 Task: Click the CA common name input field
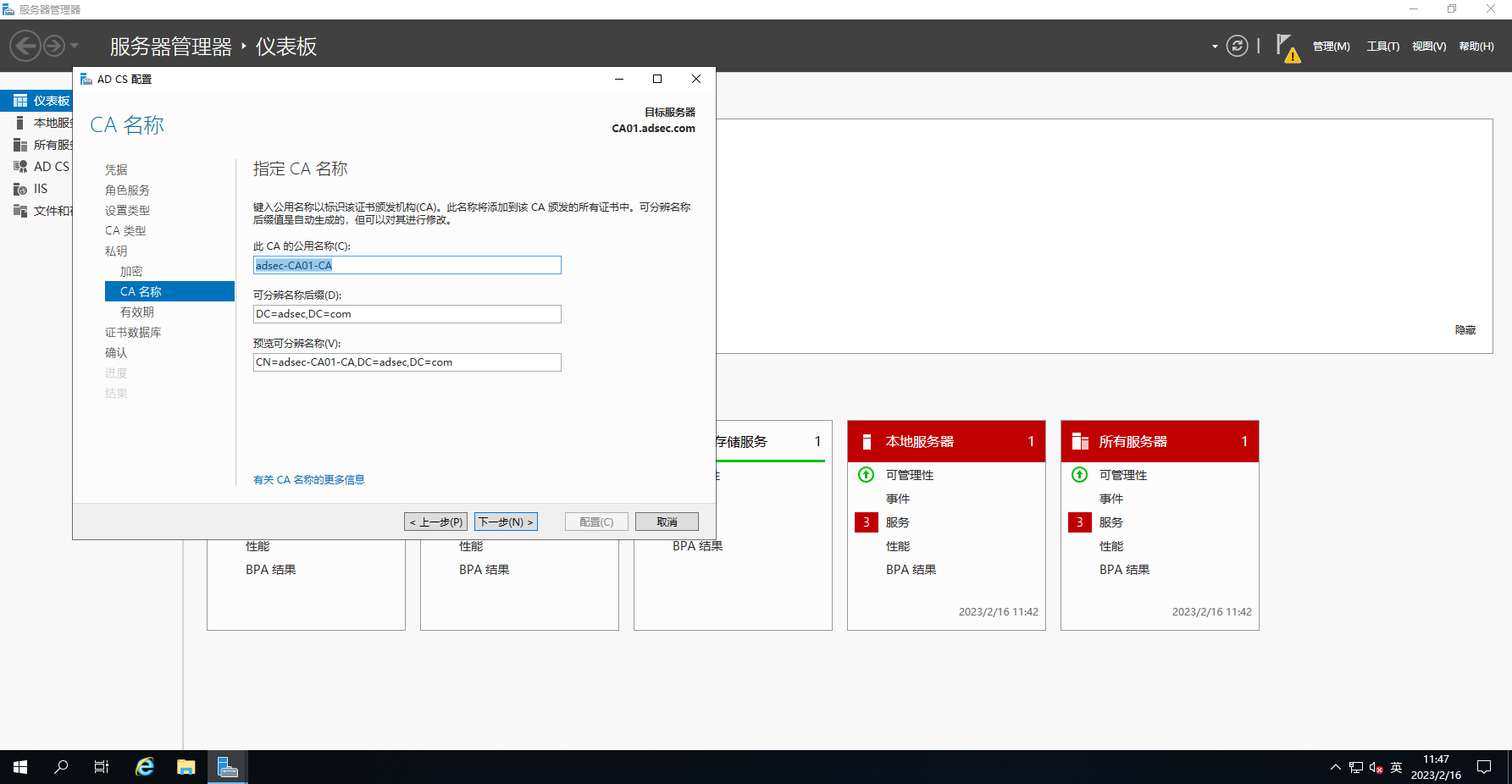(407, 265)
